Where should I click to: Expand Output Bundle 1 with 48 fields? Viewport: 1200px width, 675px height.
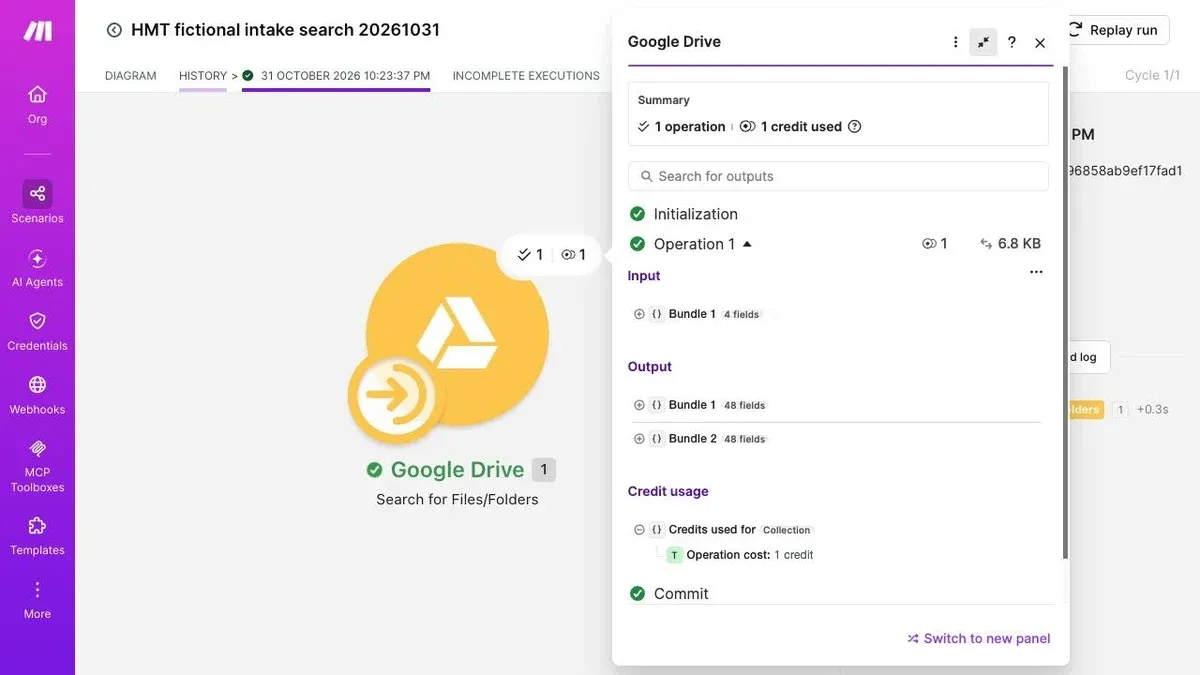(639, 405)
